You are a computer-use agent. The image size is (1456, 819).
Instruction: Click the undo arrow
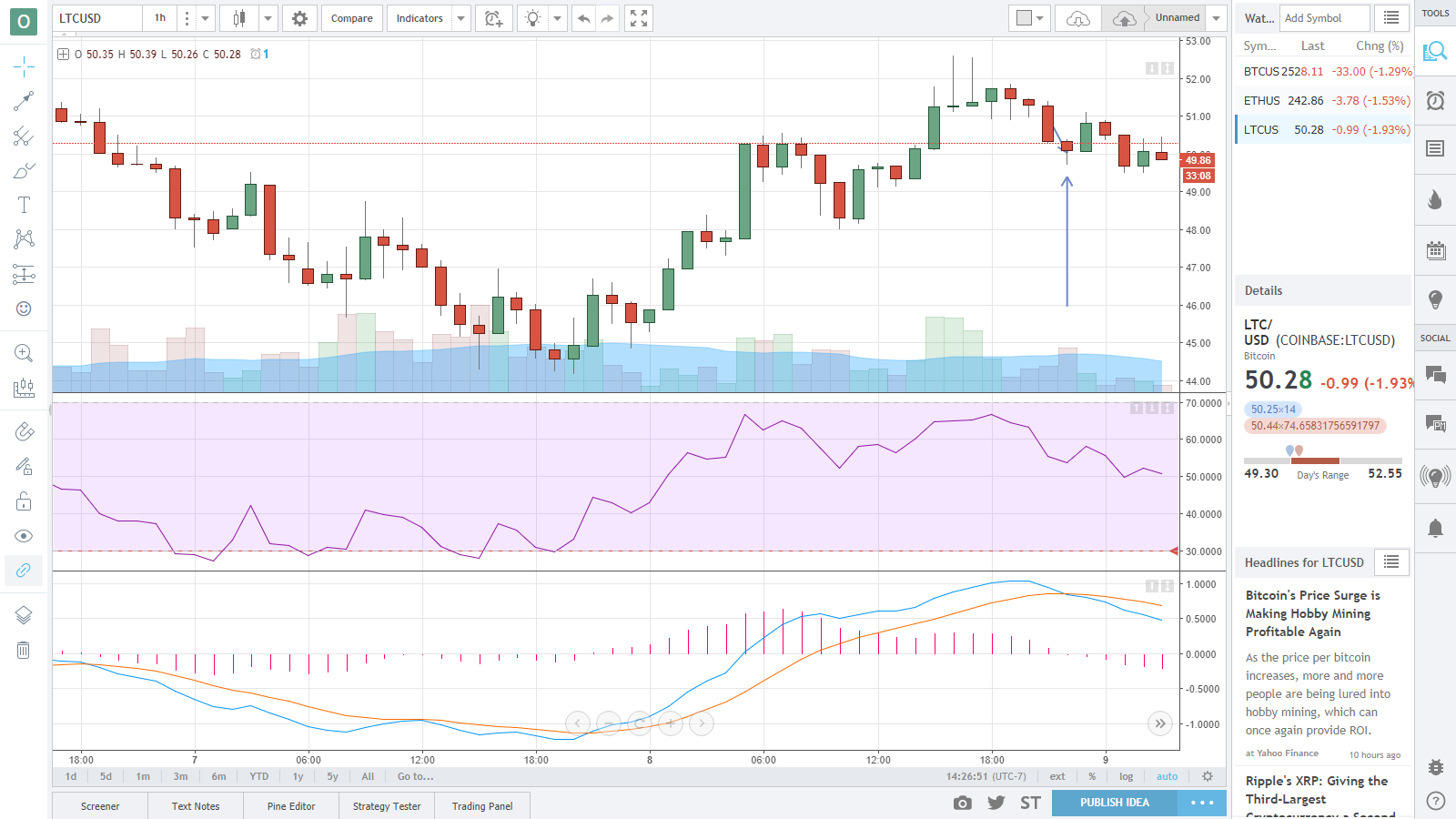click(583, 18)
